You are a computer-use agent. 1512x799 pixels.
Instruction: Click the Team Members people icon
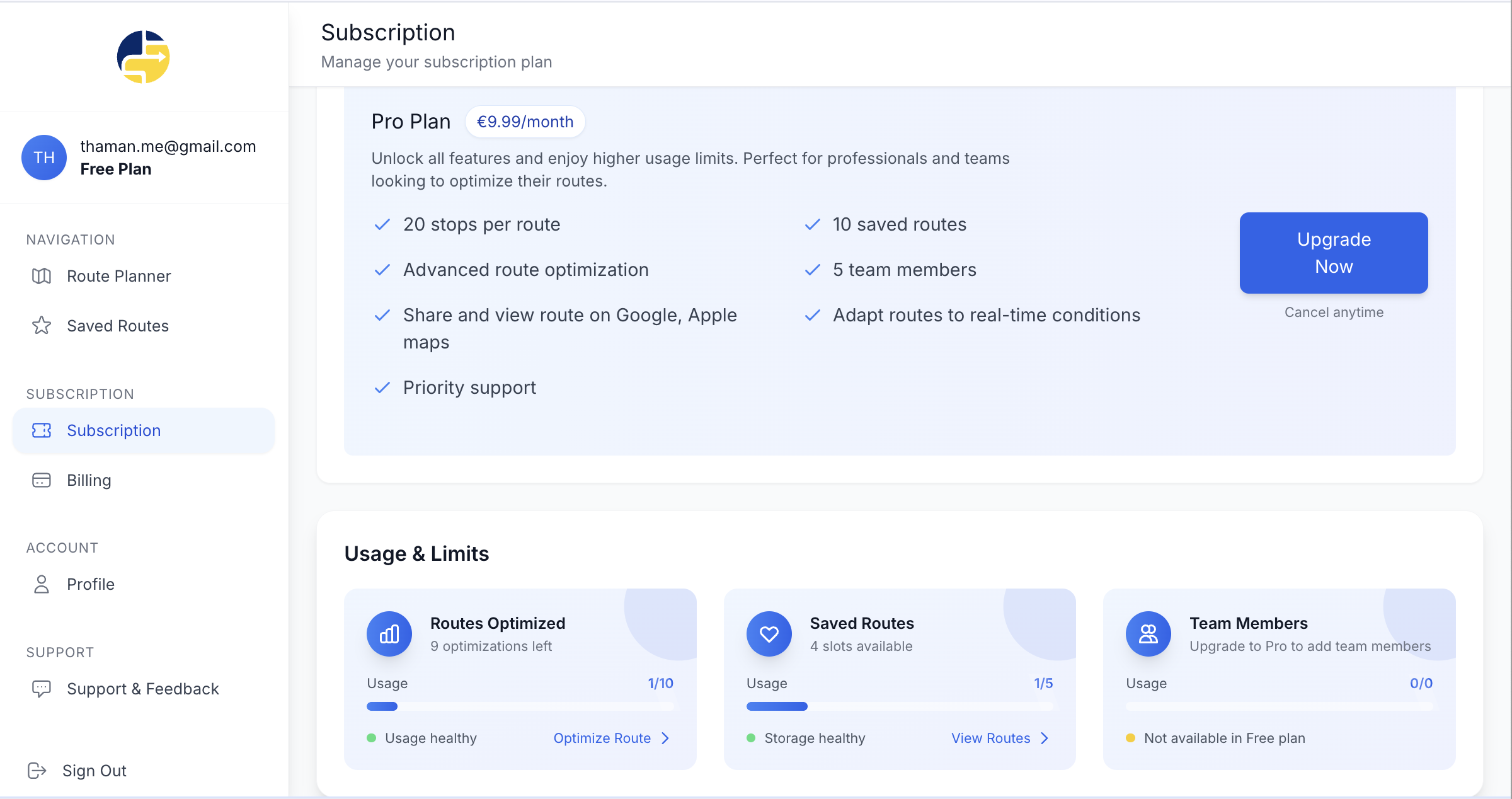(1148, 634)
